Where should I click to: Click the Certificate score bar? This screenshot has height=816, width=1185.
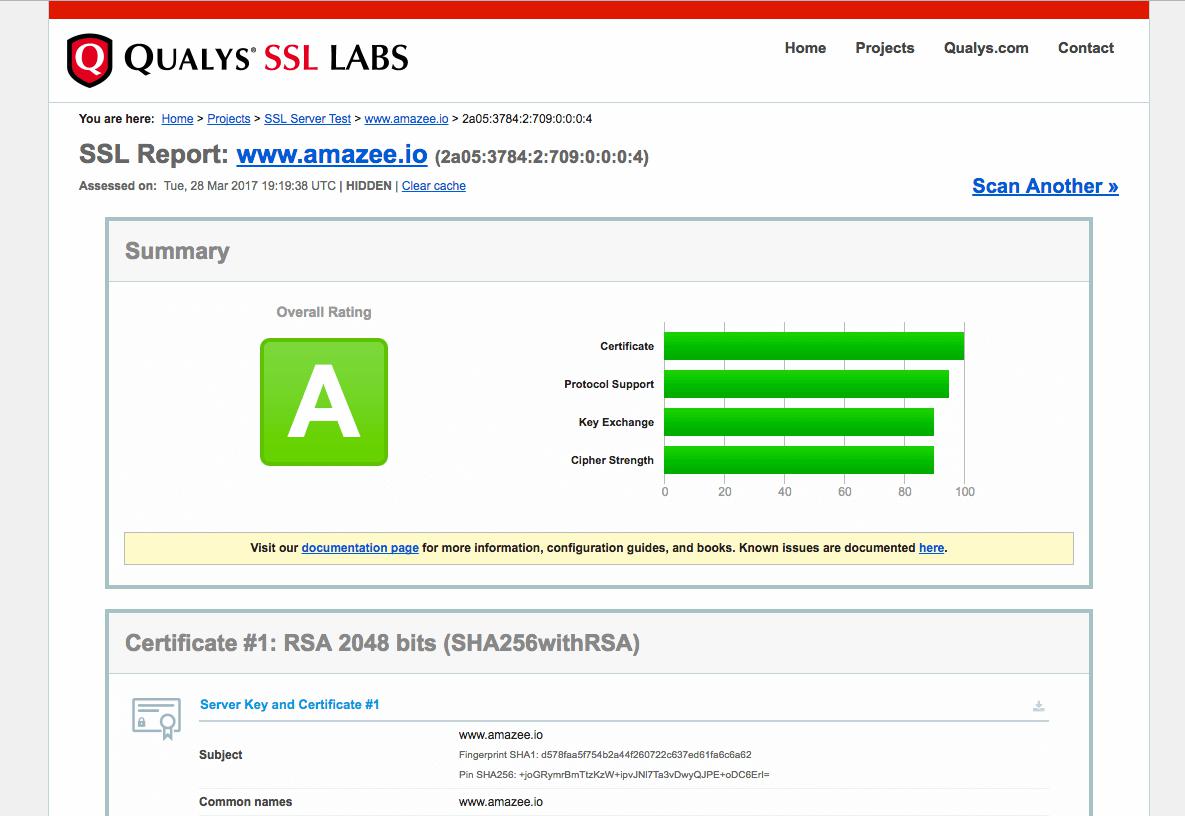point(813,346)
